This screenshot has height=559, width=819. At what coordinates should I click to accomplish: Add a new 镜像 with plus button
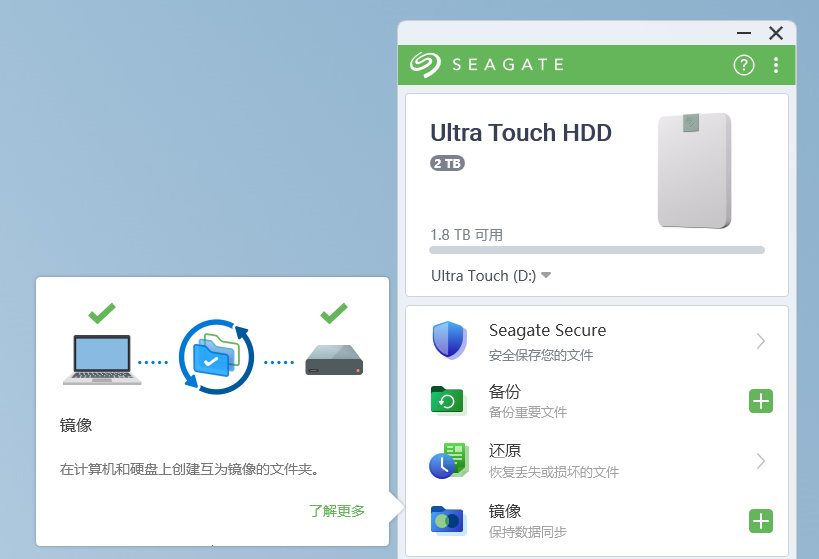[x=761, y=520]
